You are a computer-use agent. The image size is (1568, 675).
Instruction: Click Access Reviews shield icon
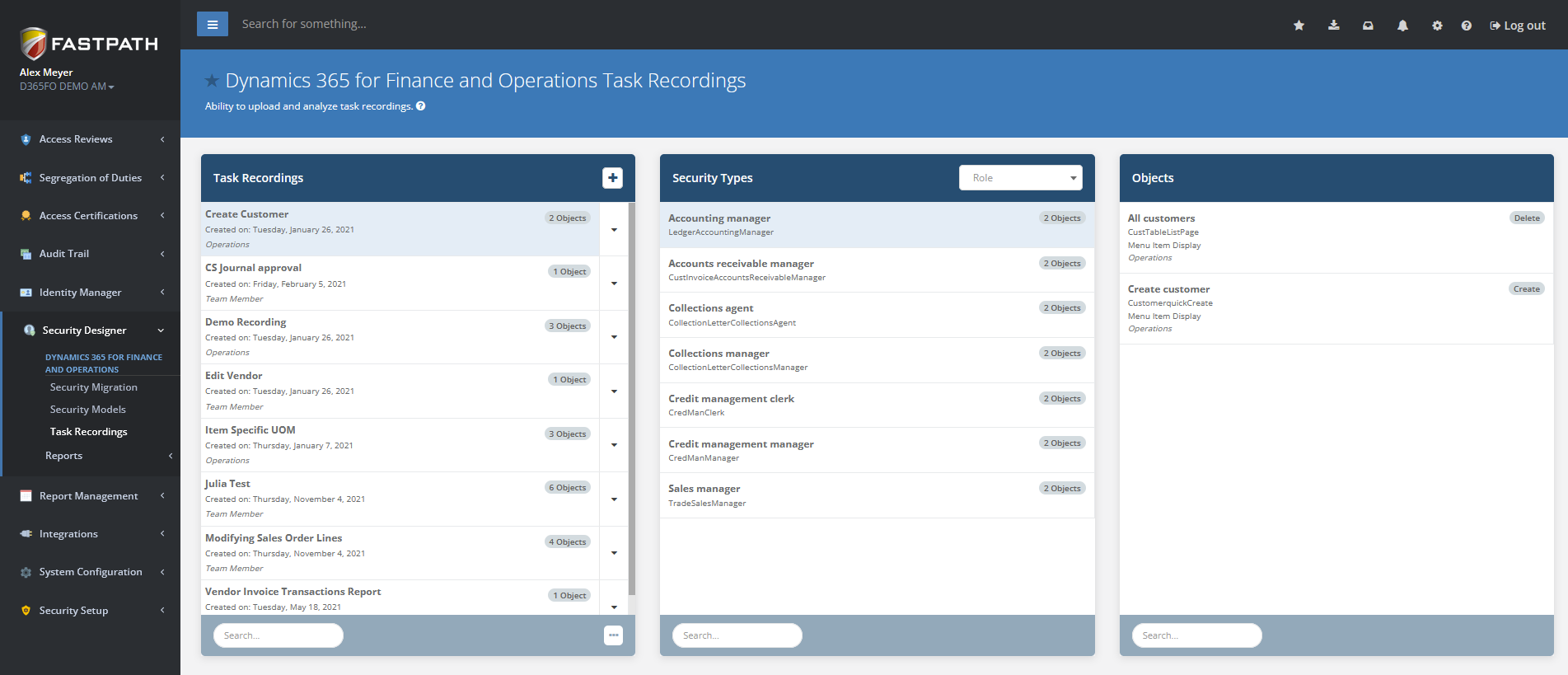point(26,139)
